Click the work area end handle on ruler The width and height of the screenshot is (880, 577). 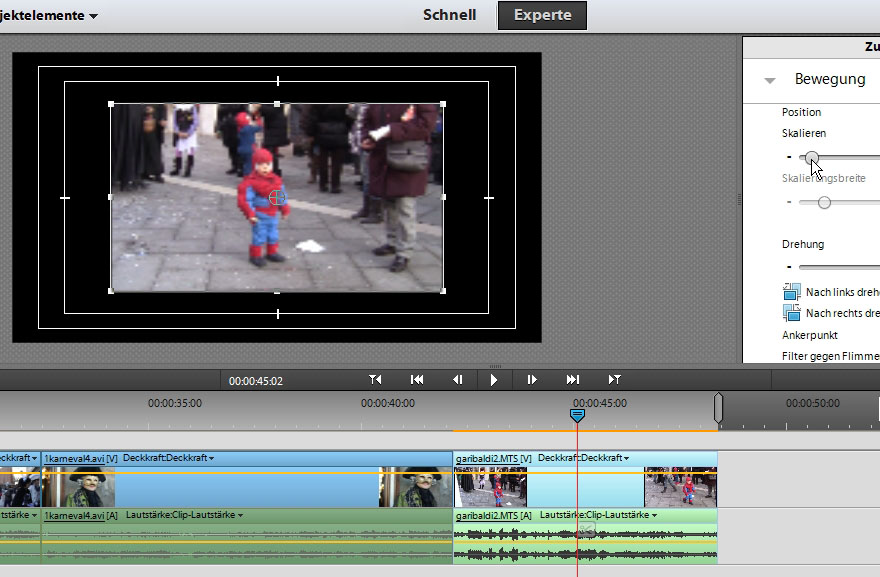click(x=718, y=408)
